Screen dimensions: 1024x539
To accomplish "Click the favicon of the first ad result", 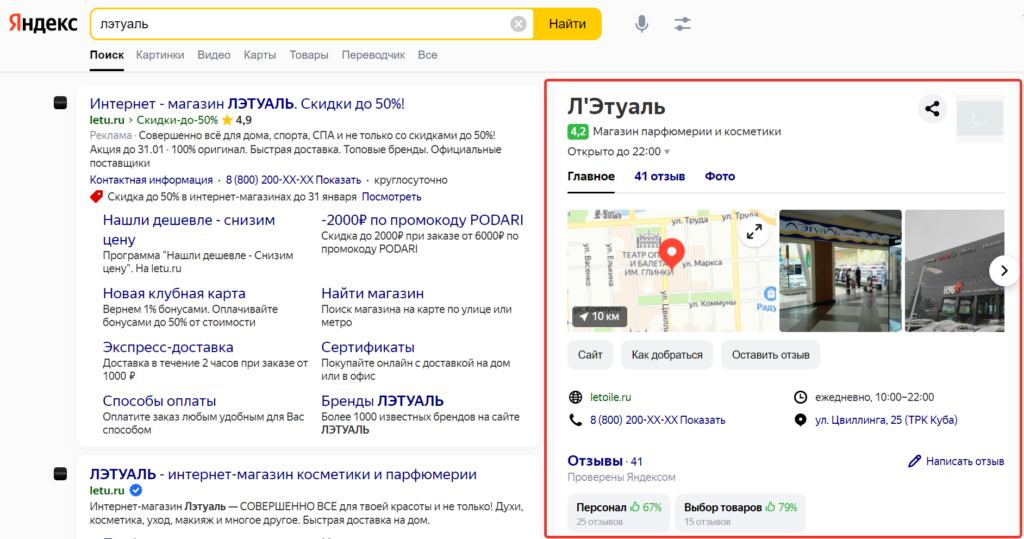I will coord(60,103).
